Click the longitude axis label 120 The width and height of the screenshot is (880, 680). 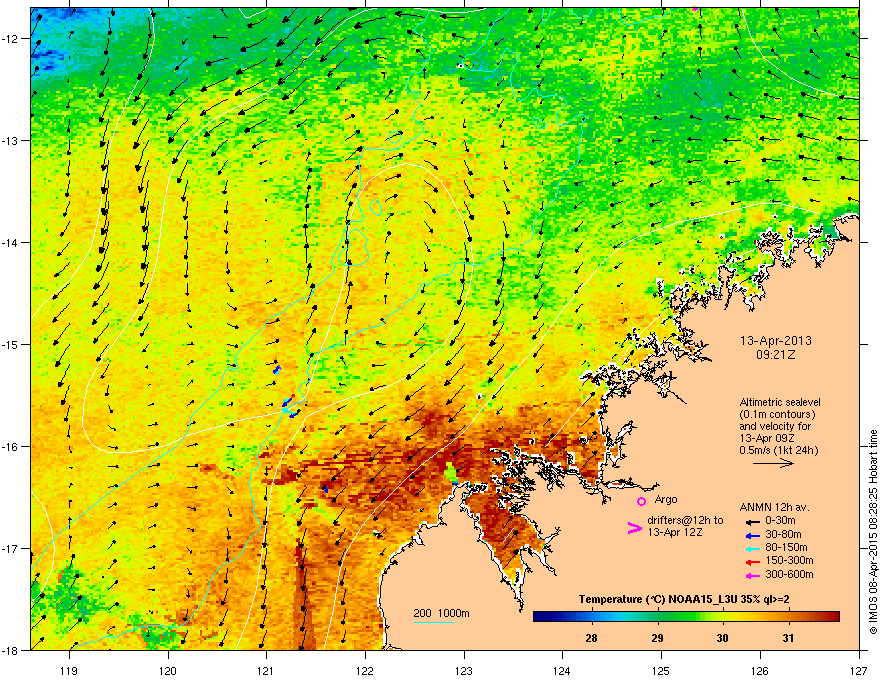pos(168,670)
